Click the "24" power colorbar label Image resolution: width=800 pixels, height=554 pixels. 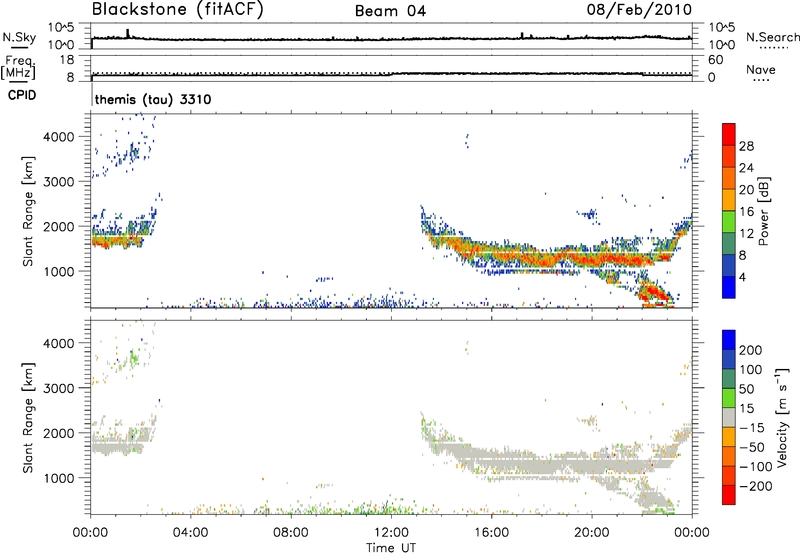(746, 168)
